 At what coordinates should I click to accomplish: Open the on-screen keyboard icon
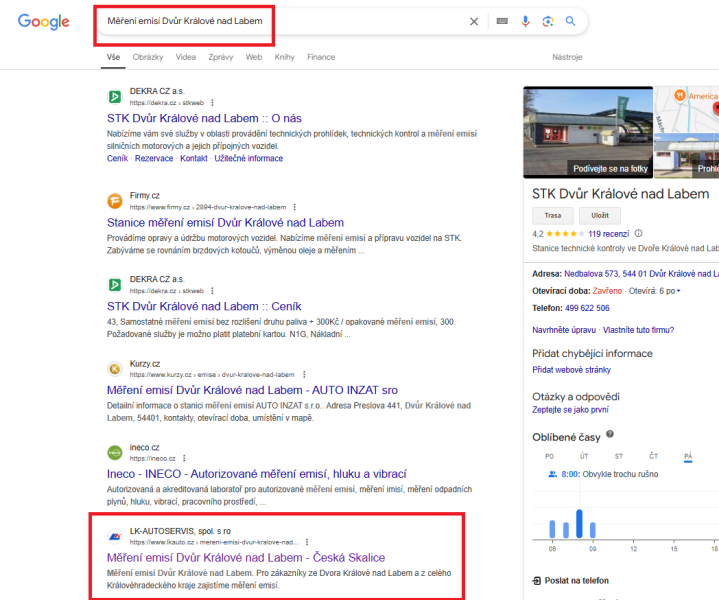[x=502, y=21]
